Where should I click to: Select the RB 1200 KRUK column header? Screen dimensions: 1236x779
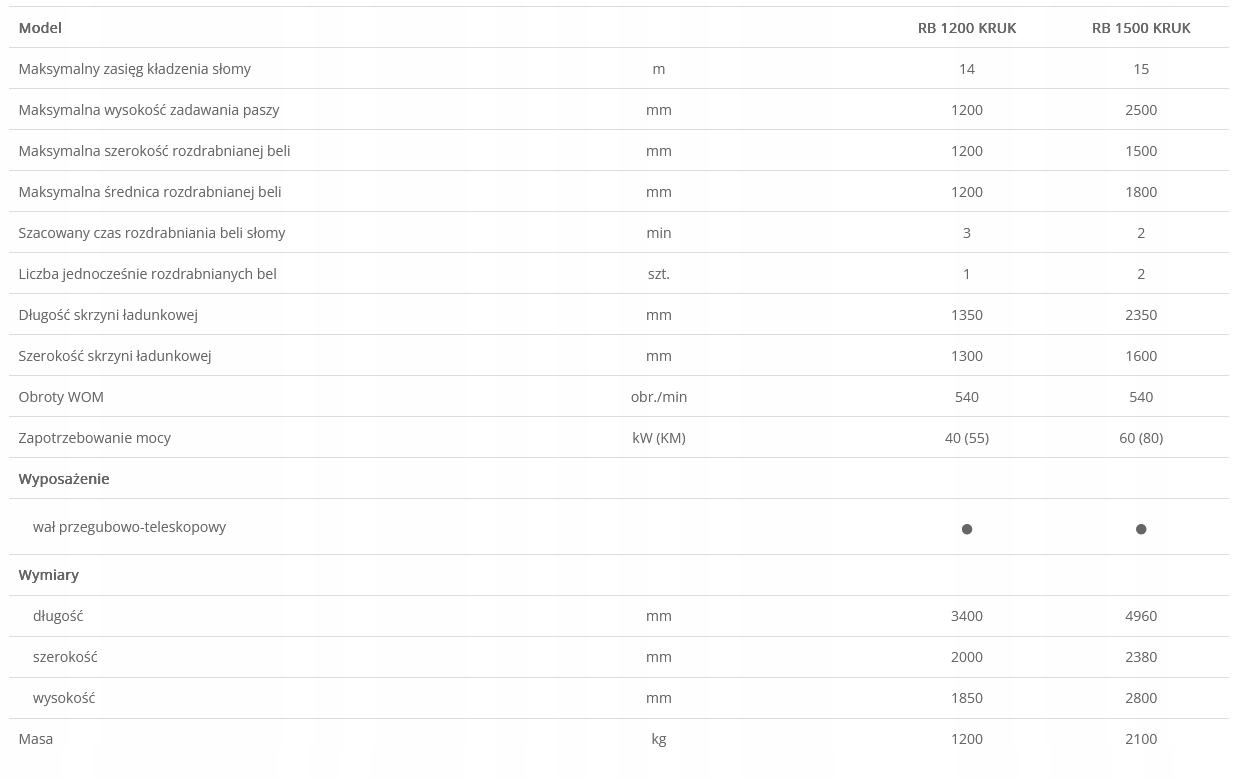click(x=967, y=28)
